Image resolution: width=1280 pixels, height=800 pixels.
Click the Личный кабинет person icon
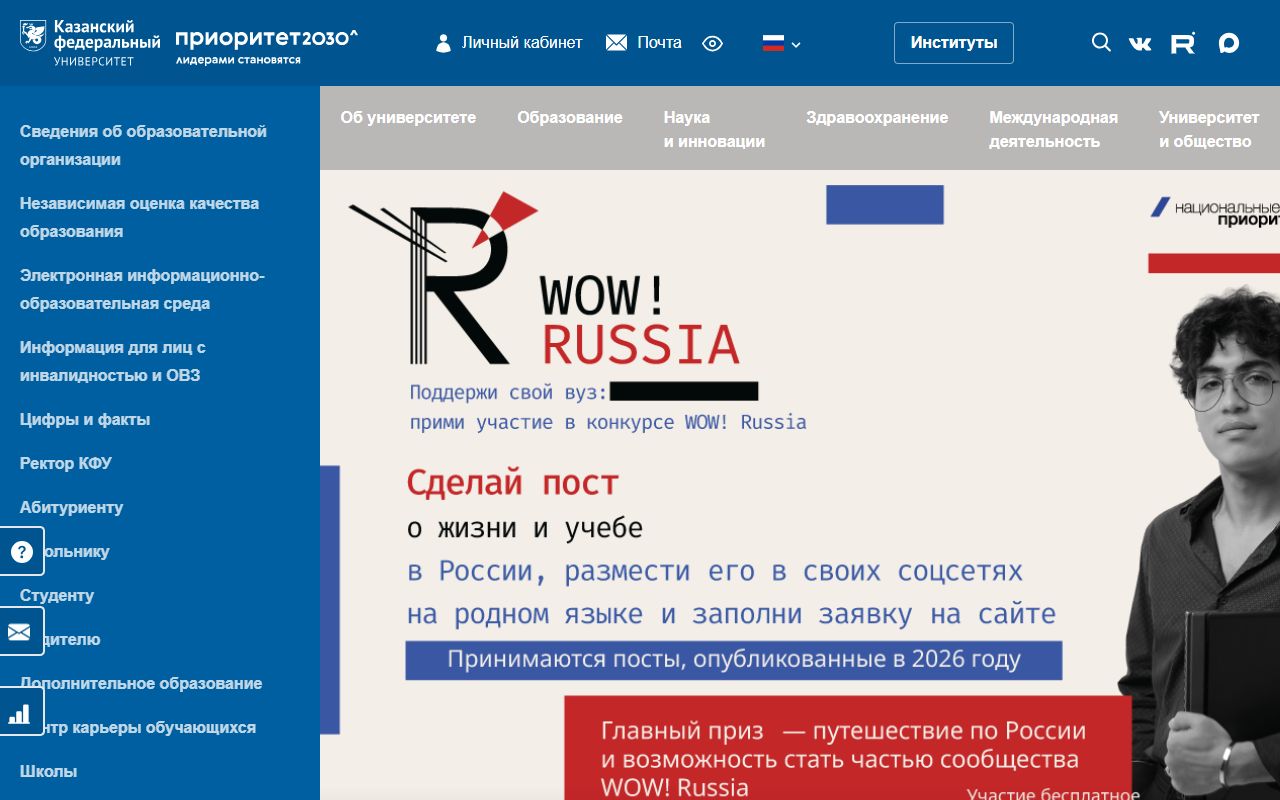pyautogui.click(x=443, y=43)
